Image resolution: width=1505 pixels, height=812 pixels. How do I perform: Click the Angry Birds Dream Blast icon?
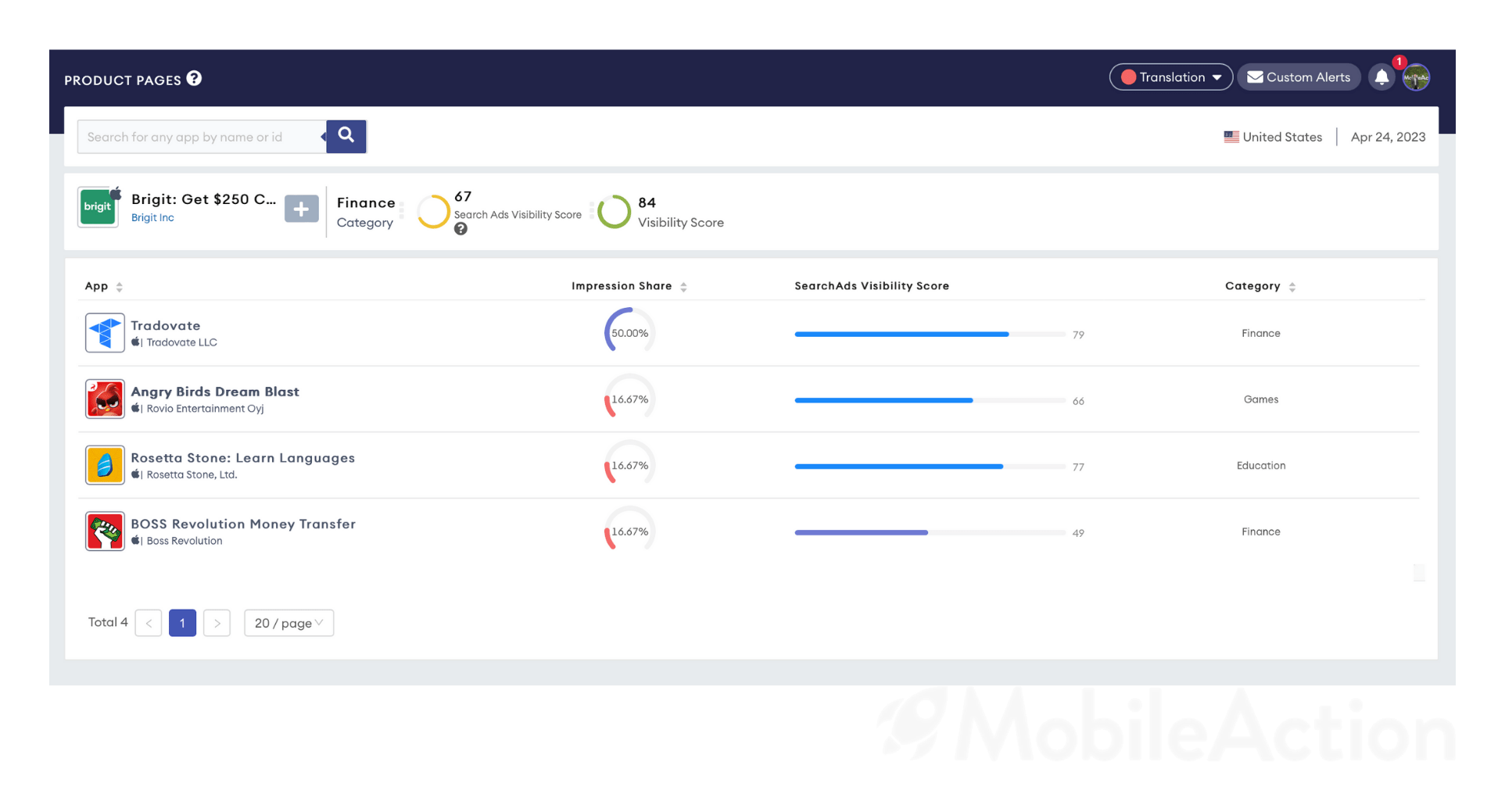click(x=105, y=399)
